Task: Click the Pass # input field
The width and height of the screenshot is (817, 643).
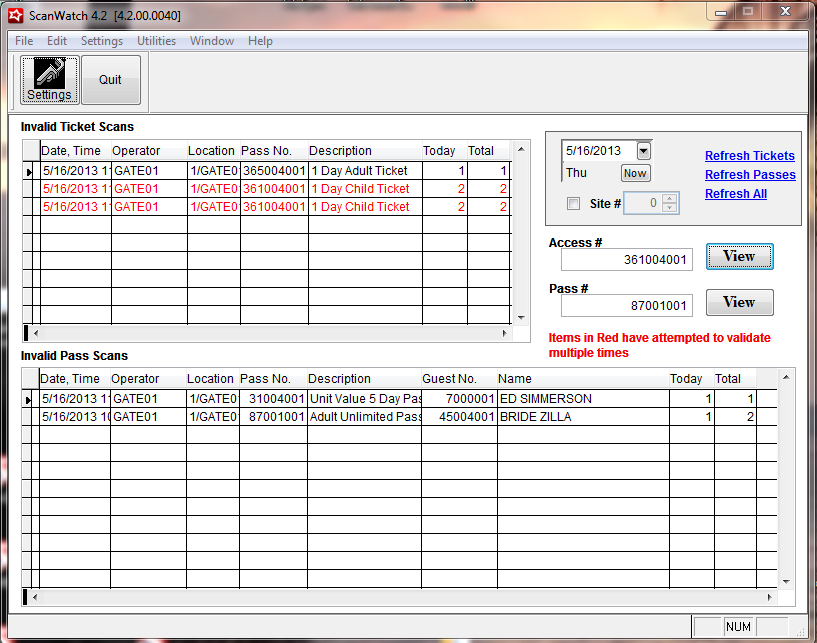Action: click(626, 306)
